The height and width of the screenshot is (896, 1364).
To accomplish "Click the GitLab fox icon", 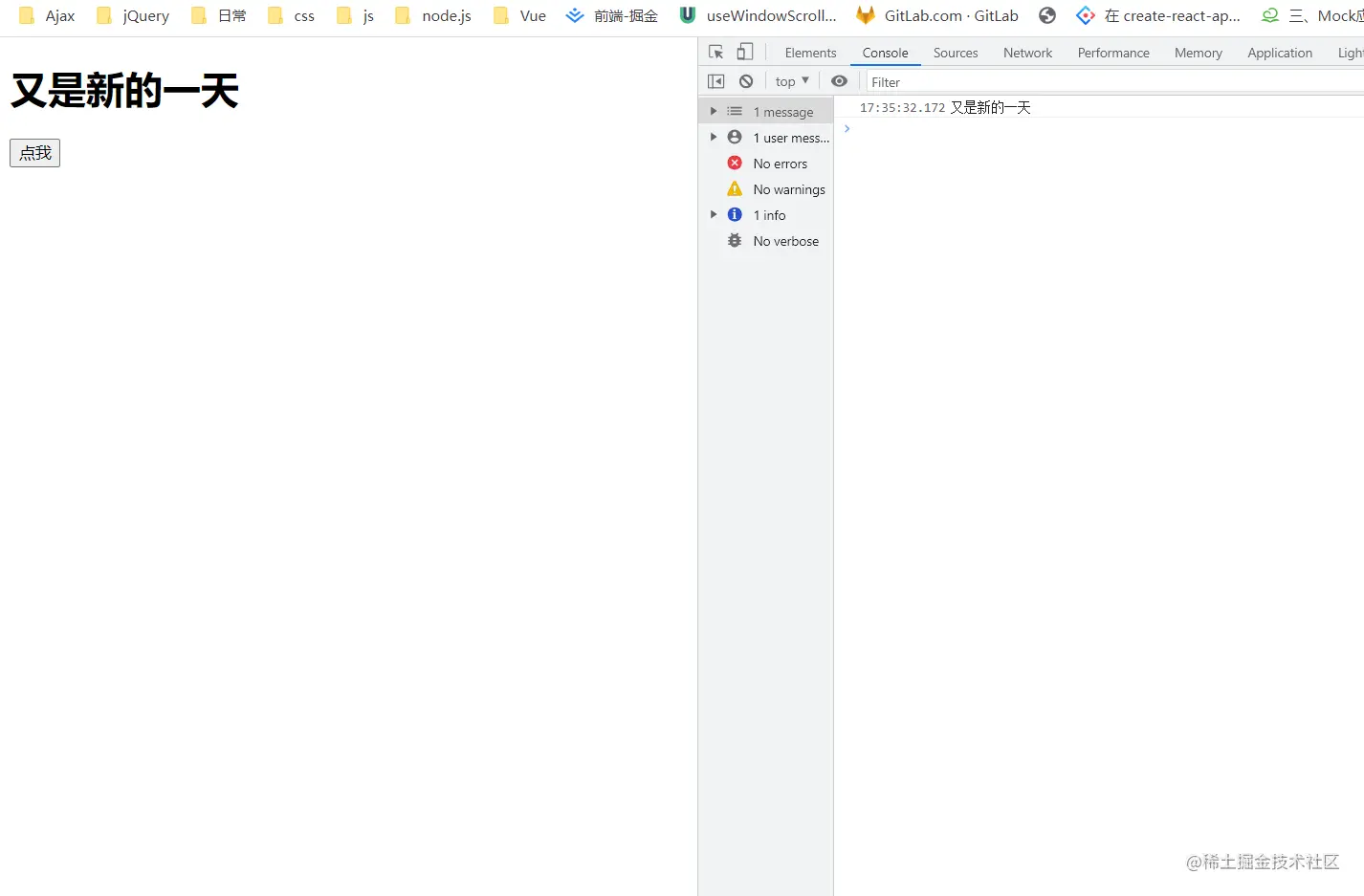I will tap(866, 15).
